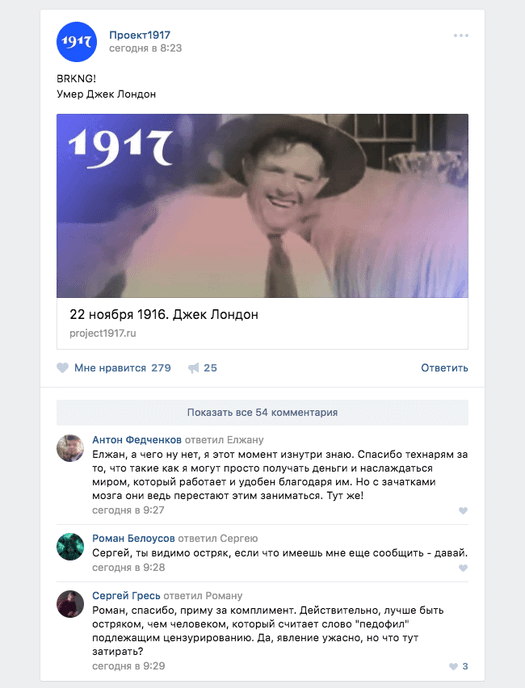This screenshot has width=525, height=688.
Task: Open the '22 ноября 1916. Джек Лондон' title
Action: tap(164, 315)
